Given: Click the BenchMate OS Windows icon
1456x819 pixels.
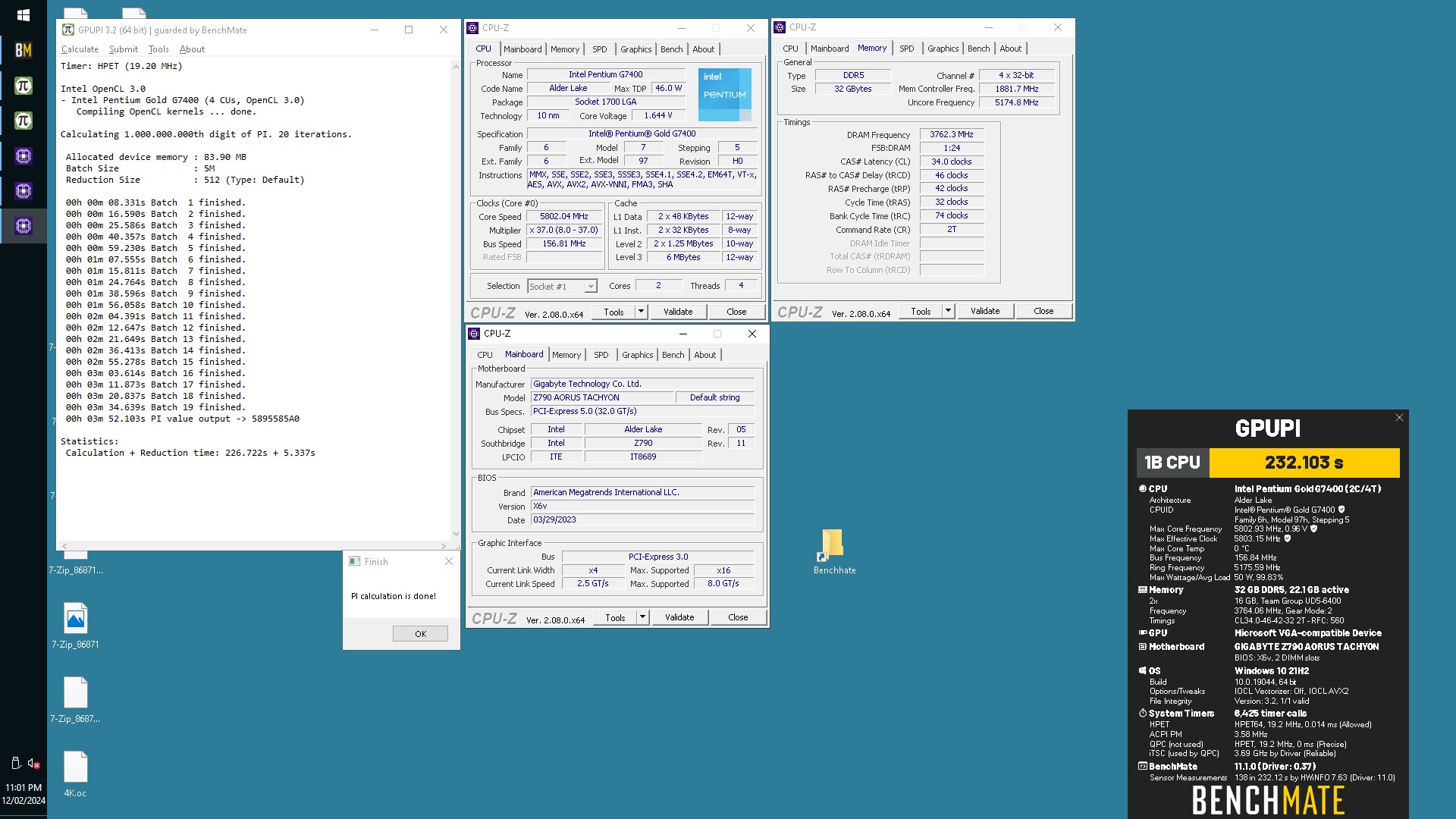Looking at the screenshot, I should 1142,671.
